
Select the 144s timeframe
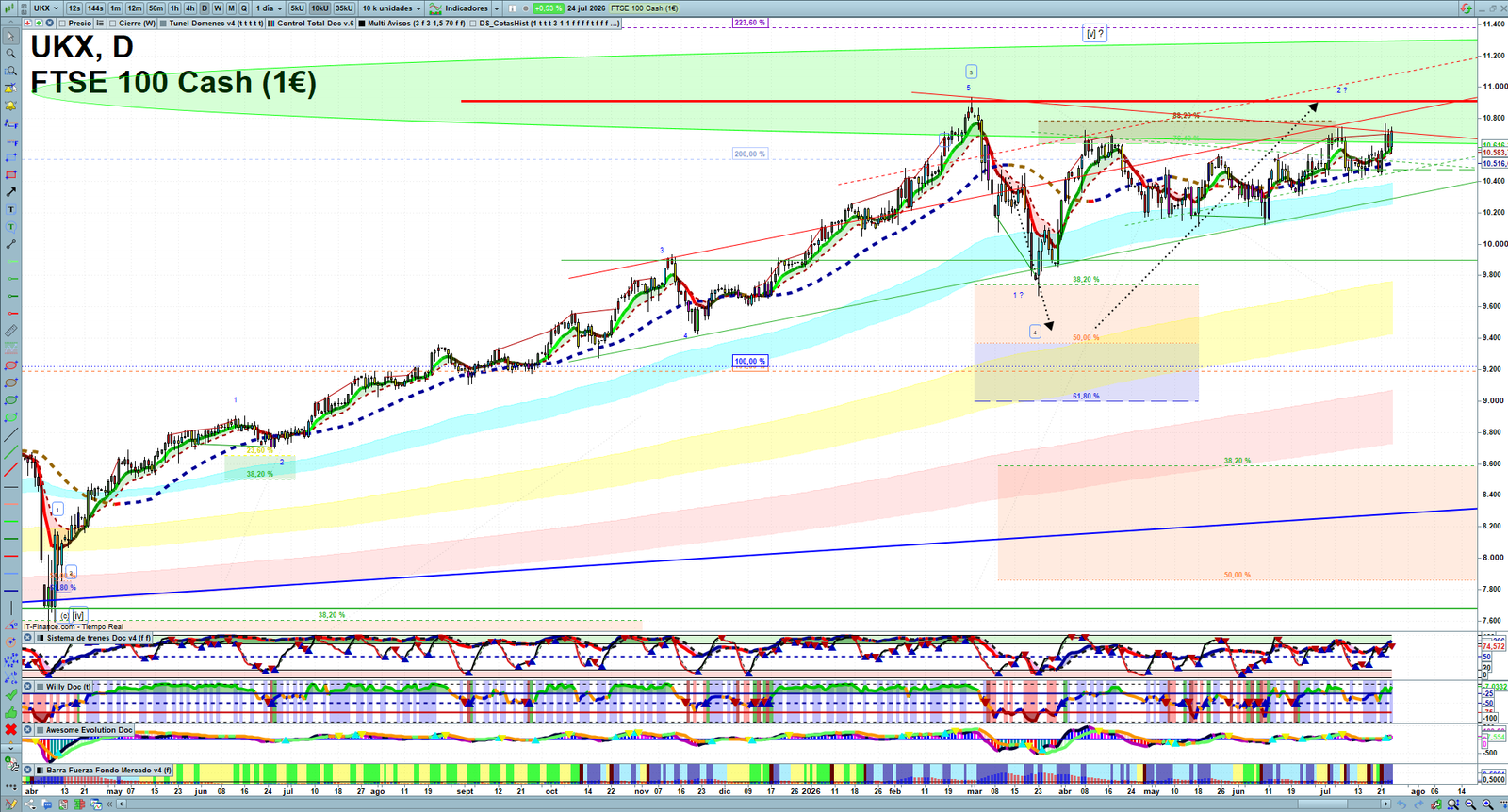point(94,8)
